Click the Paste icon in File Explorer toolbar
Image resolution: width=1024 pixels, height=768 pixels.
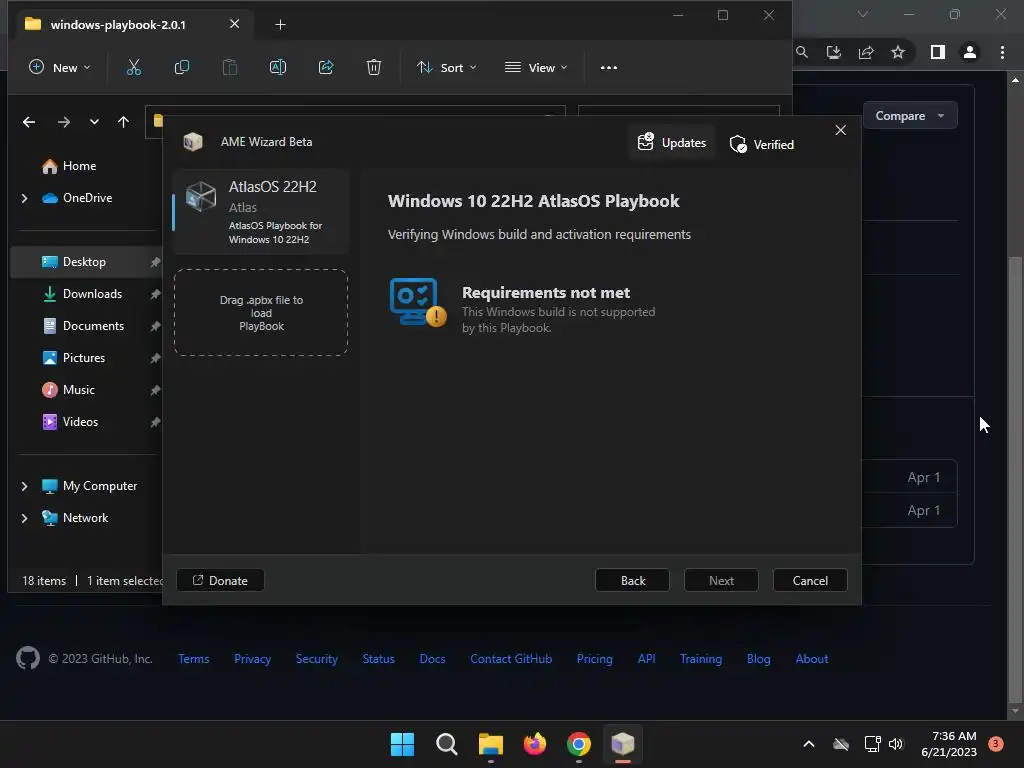[229, 67]
